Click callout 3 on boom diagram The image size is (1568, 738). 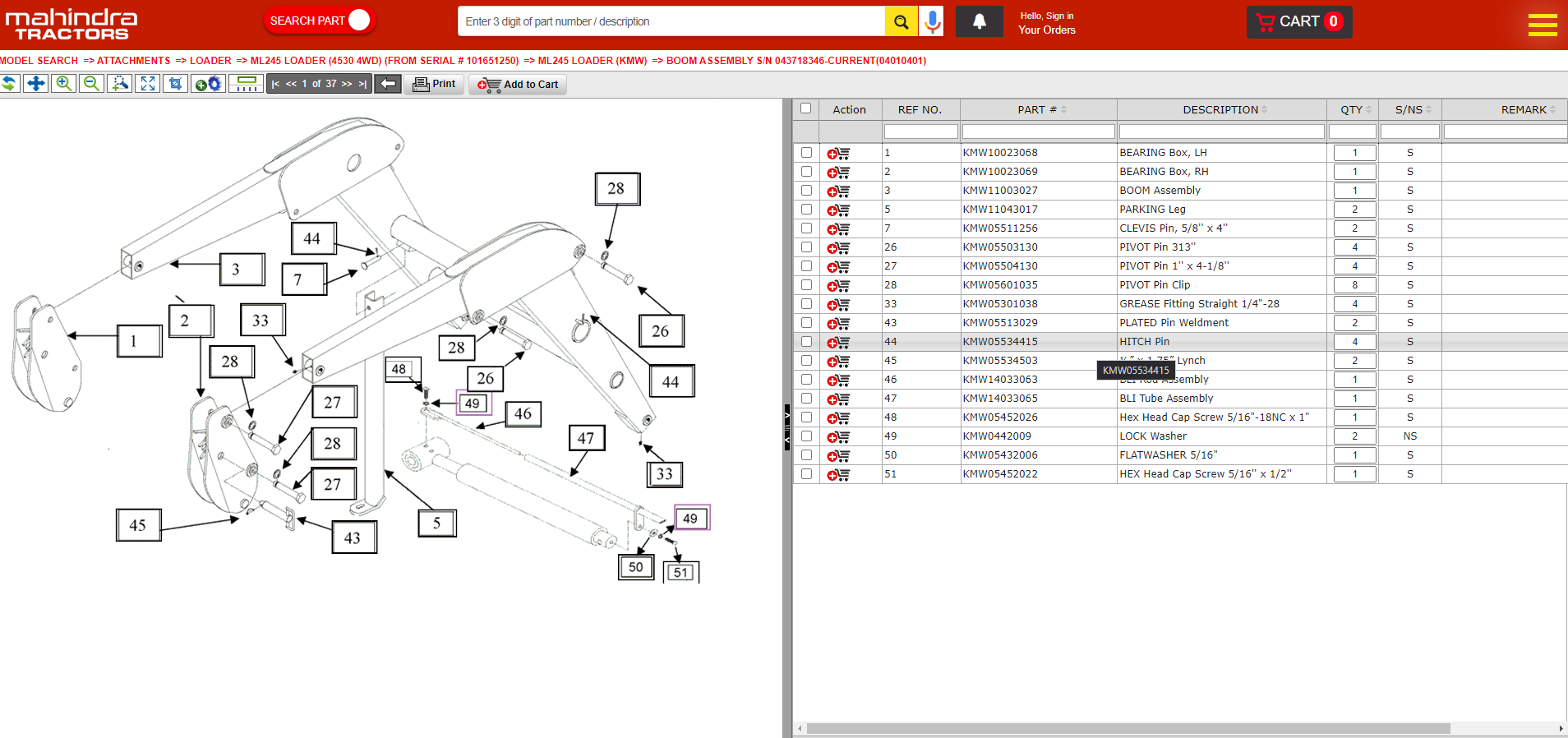point(242,270)
